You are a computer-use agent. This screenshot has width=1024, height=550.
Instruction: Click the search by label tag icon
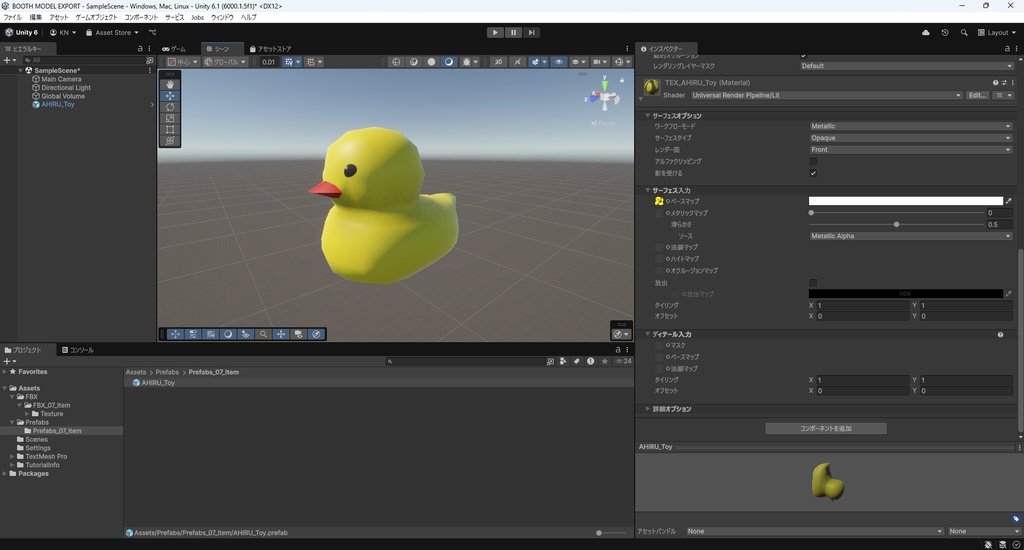577,361
